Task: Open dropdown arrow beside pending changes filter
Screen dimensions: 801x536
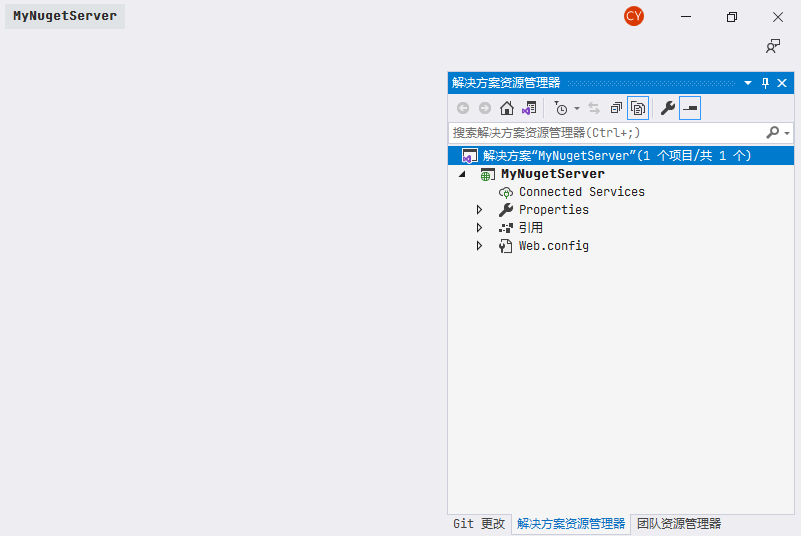Action: 577,108
